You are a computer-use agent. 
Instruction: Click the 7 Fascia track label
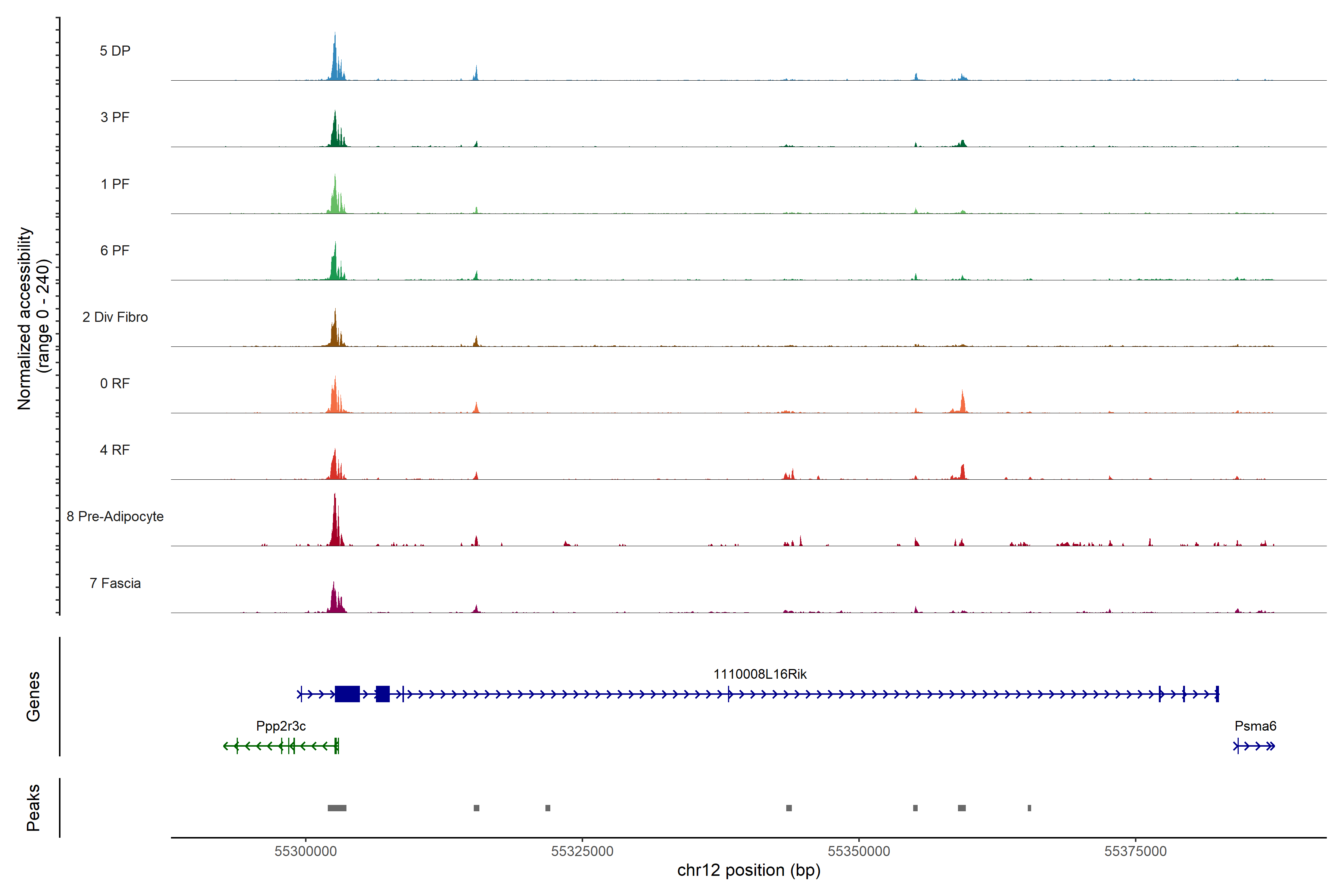tap(115, 583)
